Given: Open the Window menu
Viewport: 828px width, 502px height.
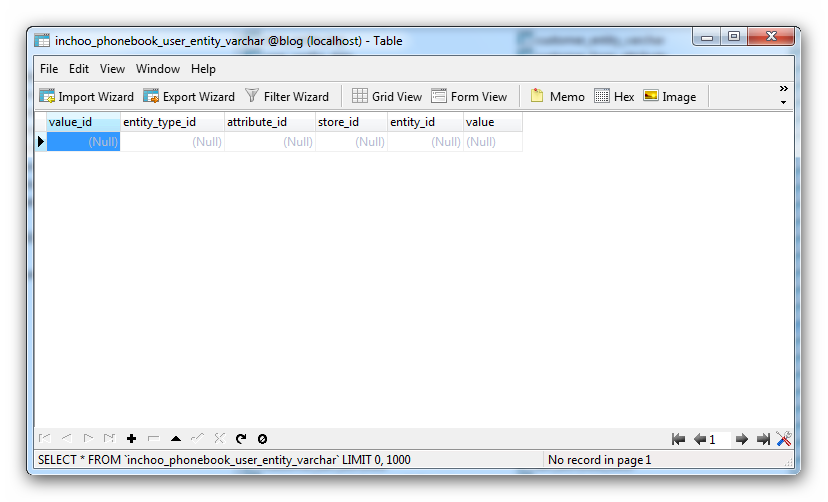Looking at the screenshot, I should (158, 69).
